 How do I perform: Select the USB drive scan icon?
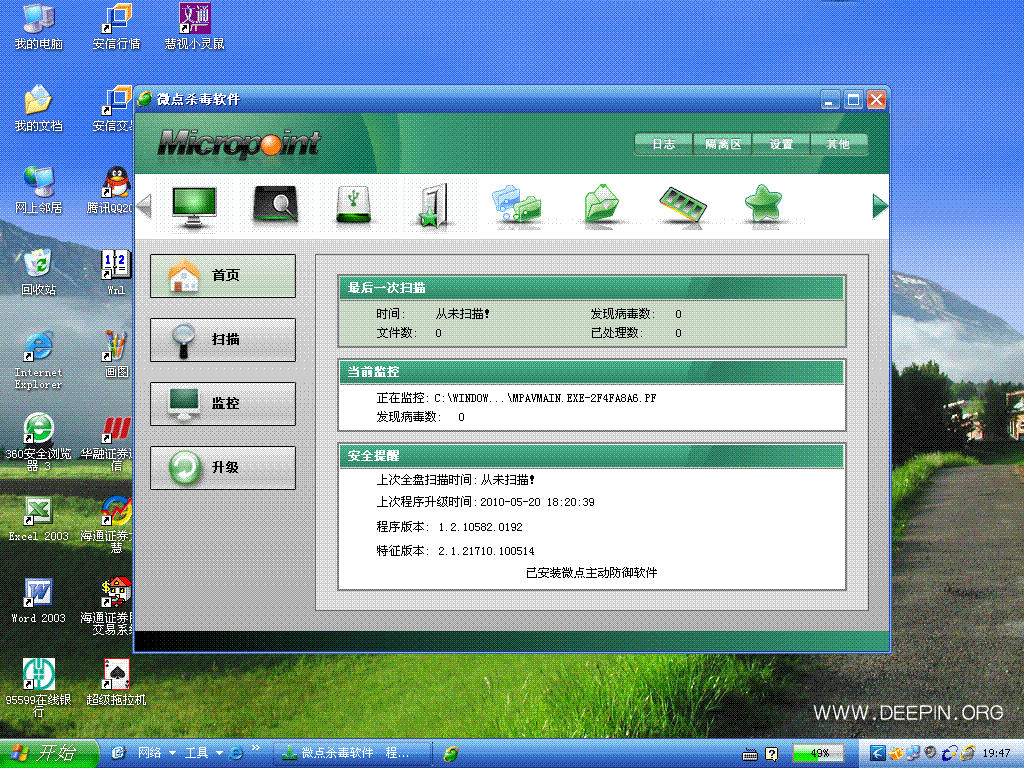353,204
